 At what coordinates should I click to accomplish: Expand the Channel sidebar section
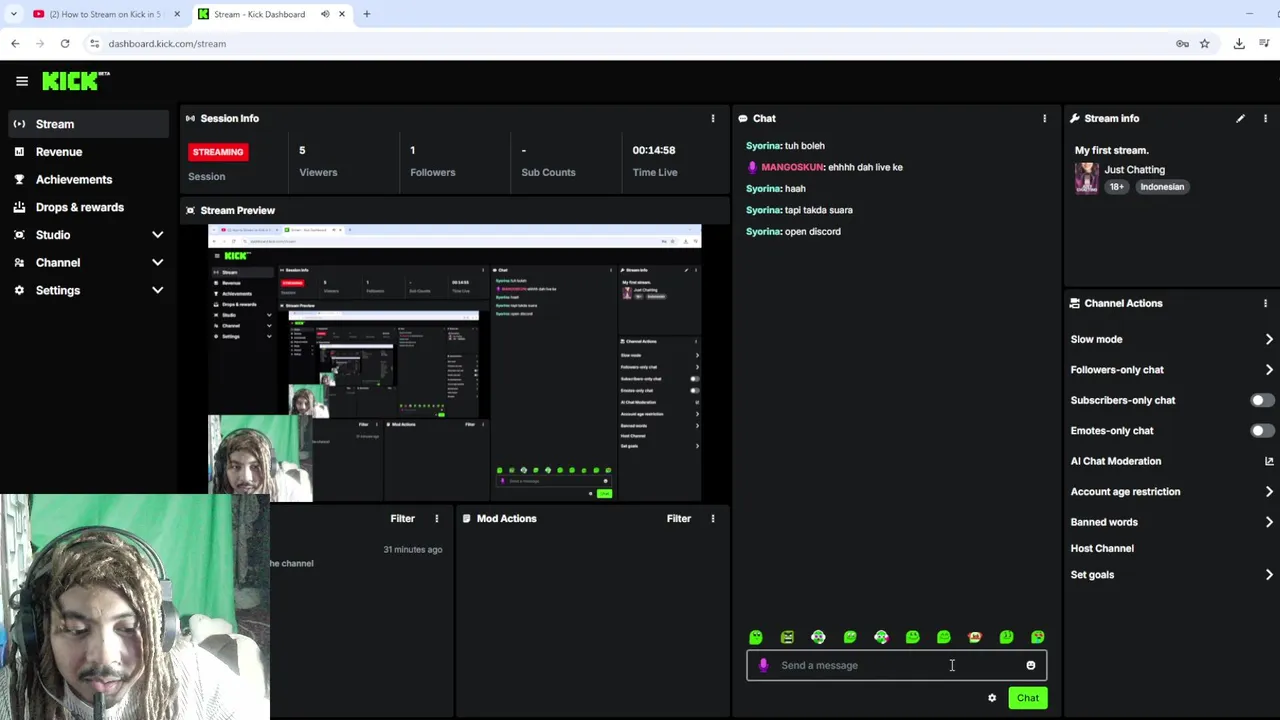[x=157, y=262]
